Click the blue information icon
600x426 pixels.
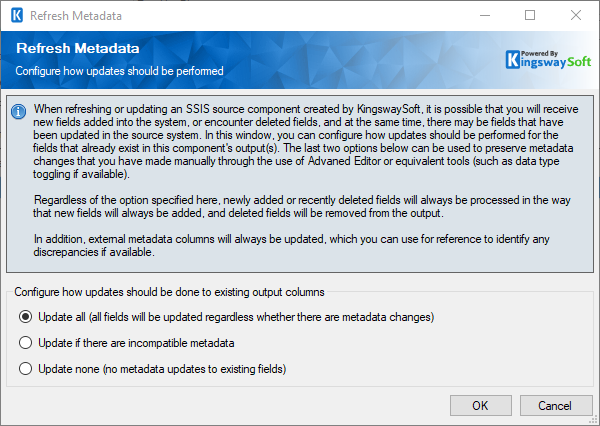click(18, 112)
